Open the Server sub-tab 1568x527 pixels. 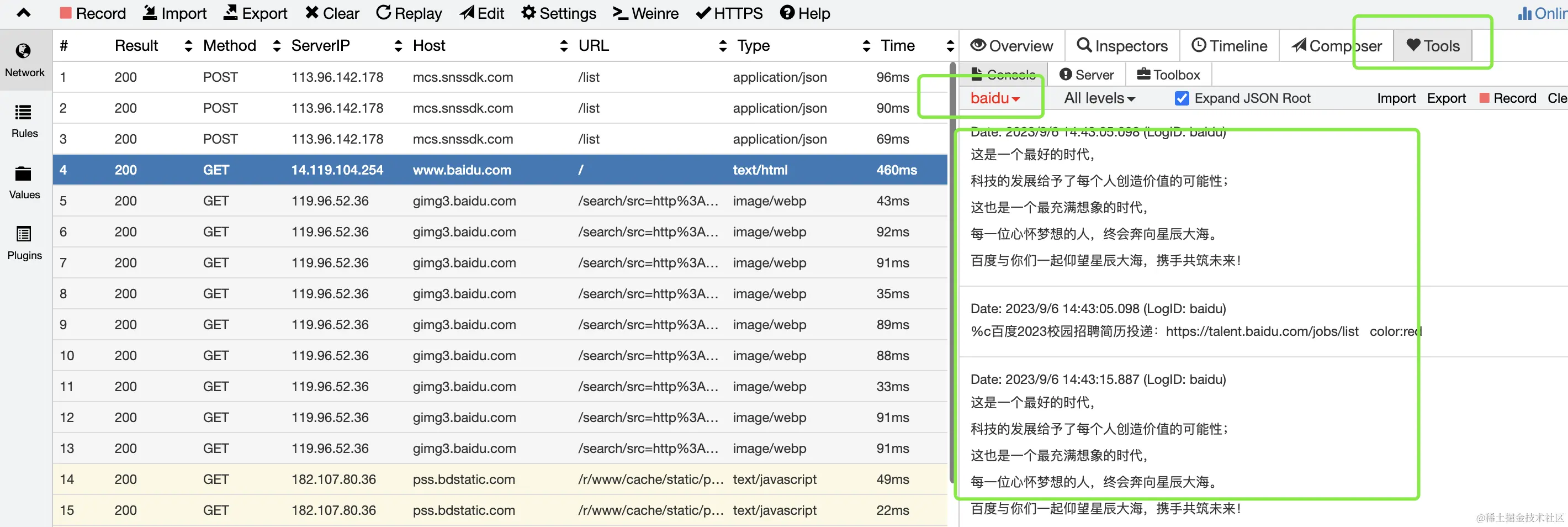coord(1087,75)
